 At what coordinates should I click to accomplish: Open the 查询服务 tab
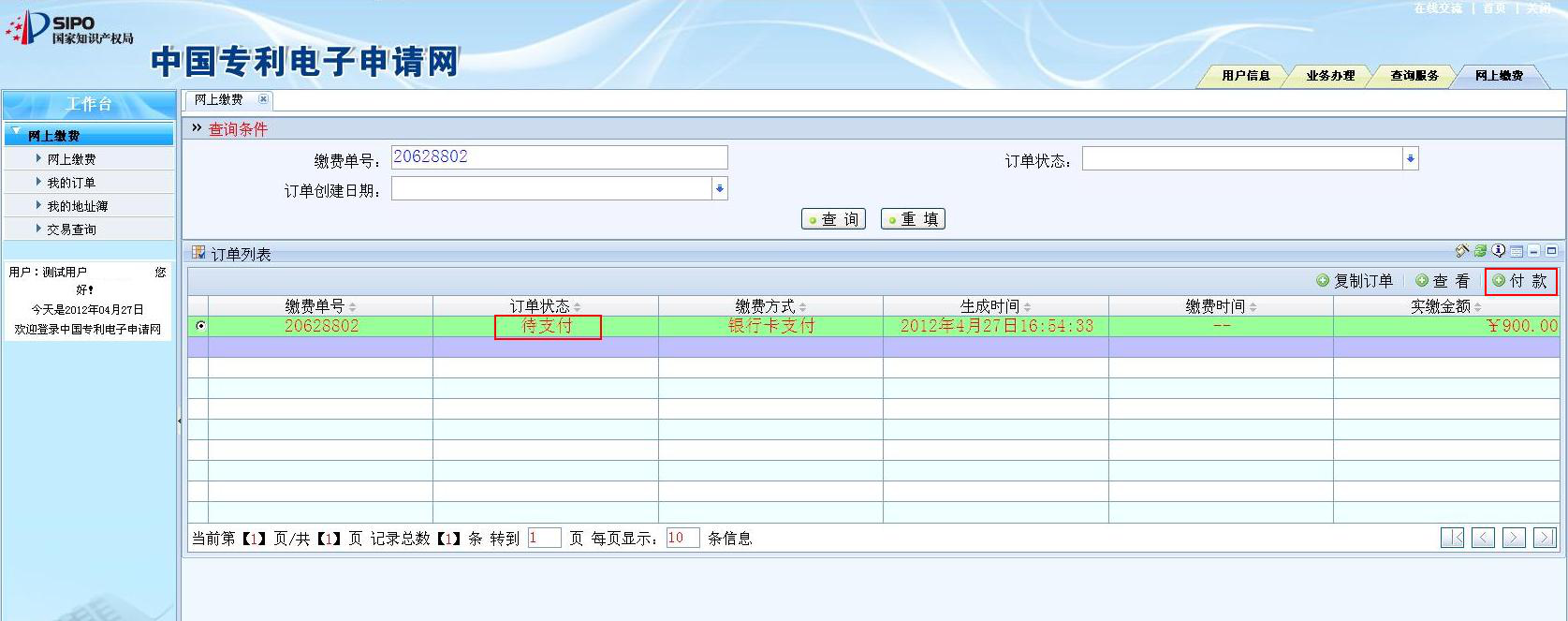(1414, 76)
